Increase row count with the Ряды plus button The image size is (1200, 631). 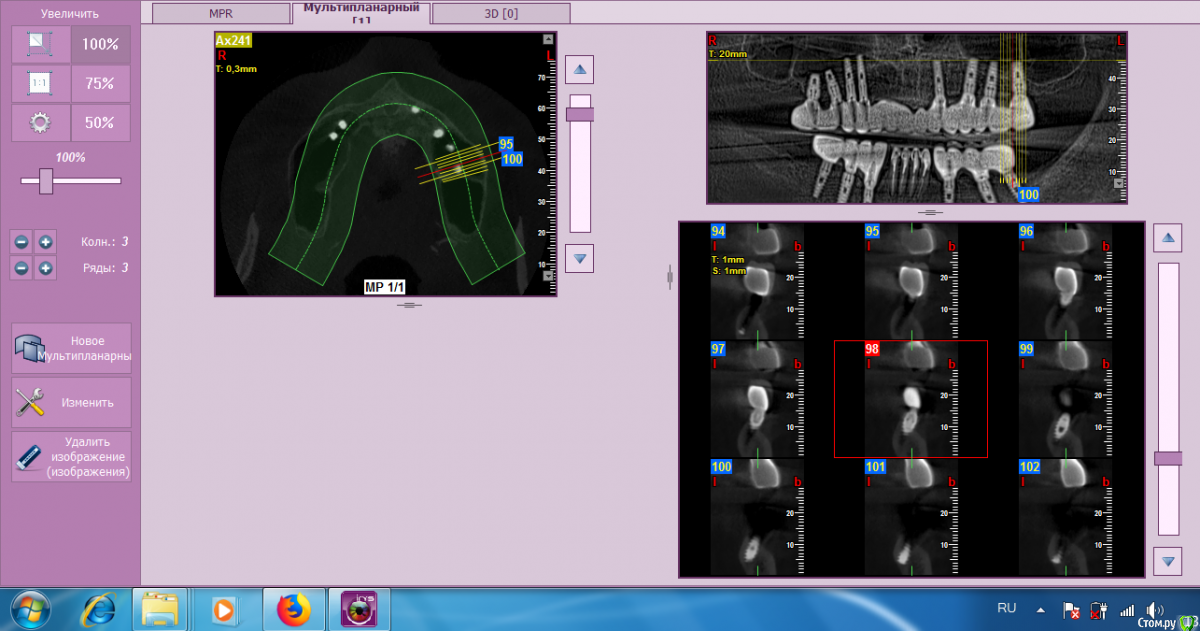click(x=46, y=268)
